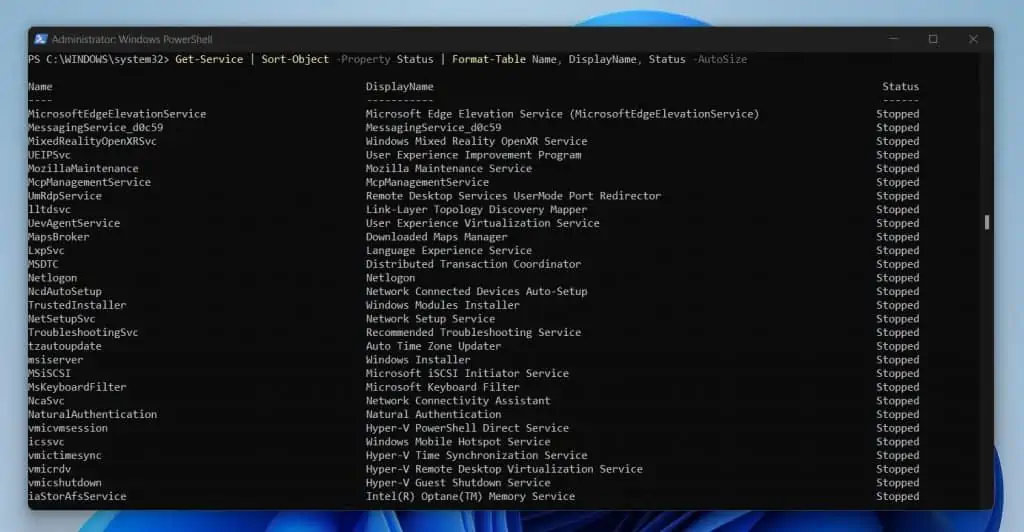Click the UevAgentService service name
The image size is (1024, 532).
point(74,223)
